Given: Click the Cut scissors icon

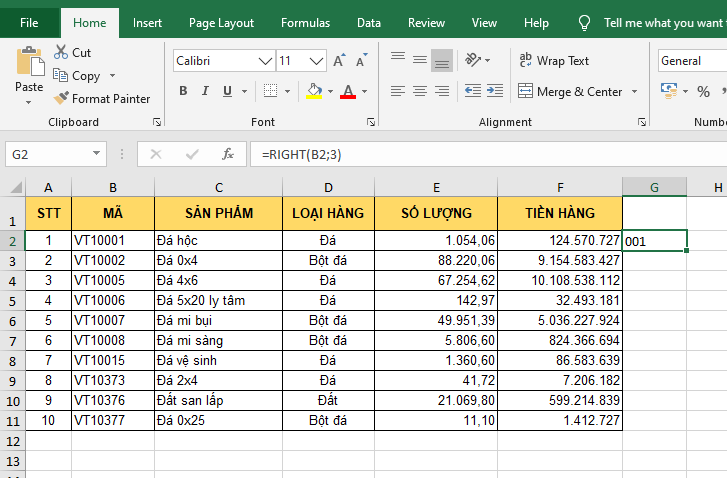Looking at the screenshot, I should pos(61,52).
